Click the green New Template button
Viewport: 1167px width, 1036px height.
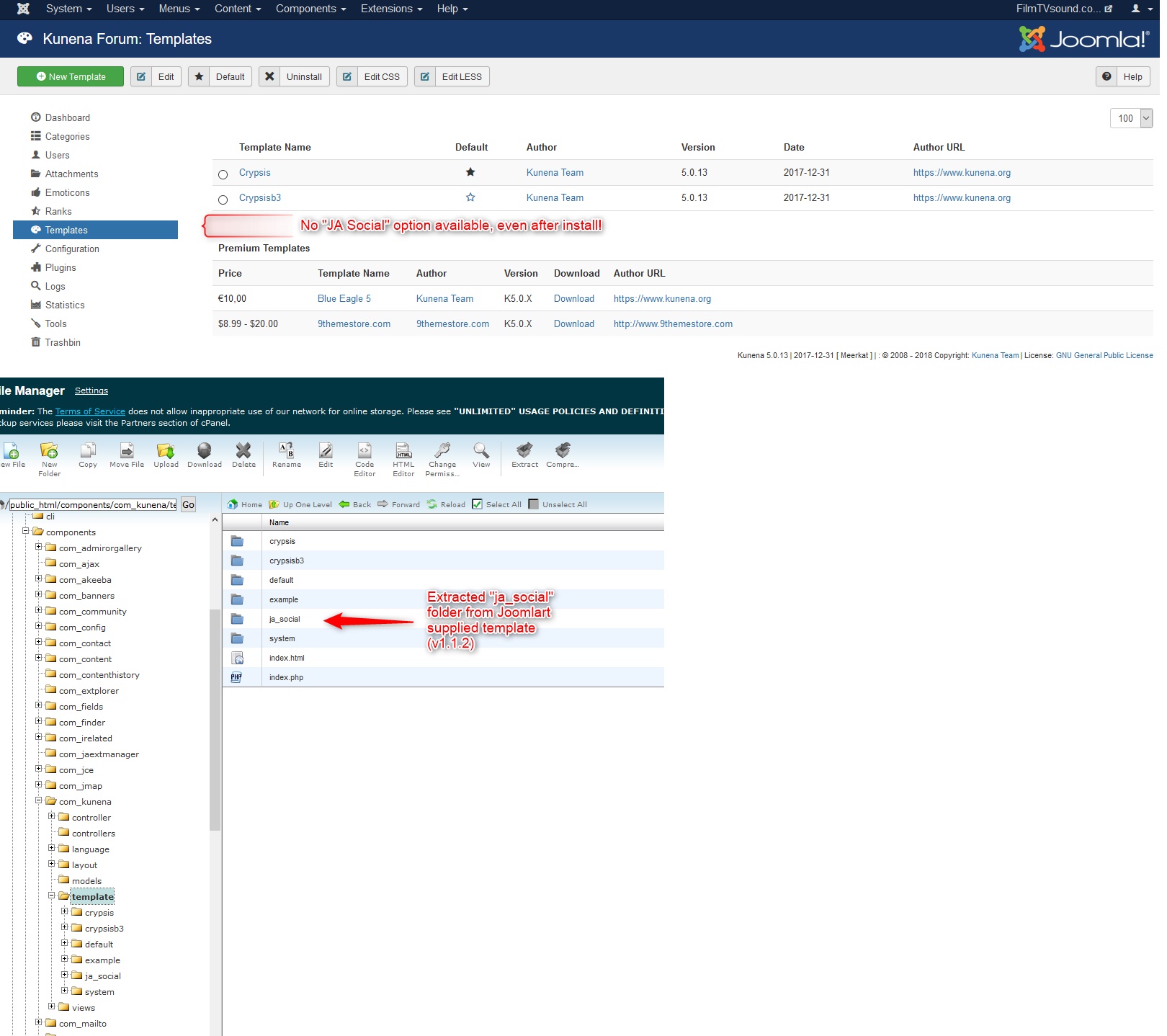pyautogui.click(x=71, y=76)
